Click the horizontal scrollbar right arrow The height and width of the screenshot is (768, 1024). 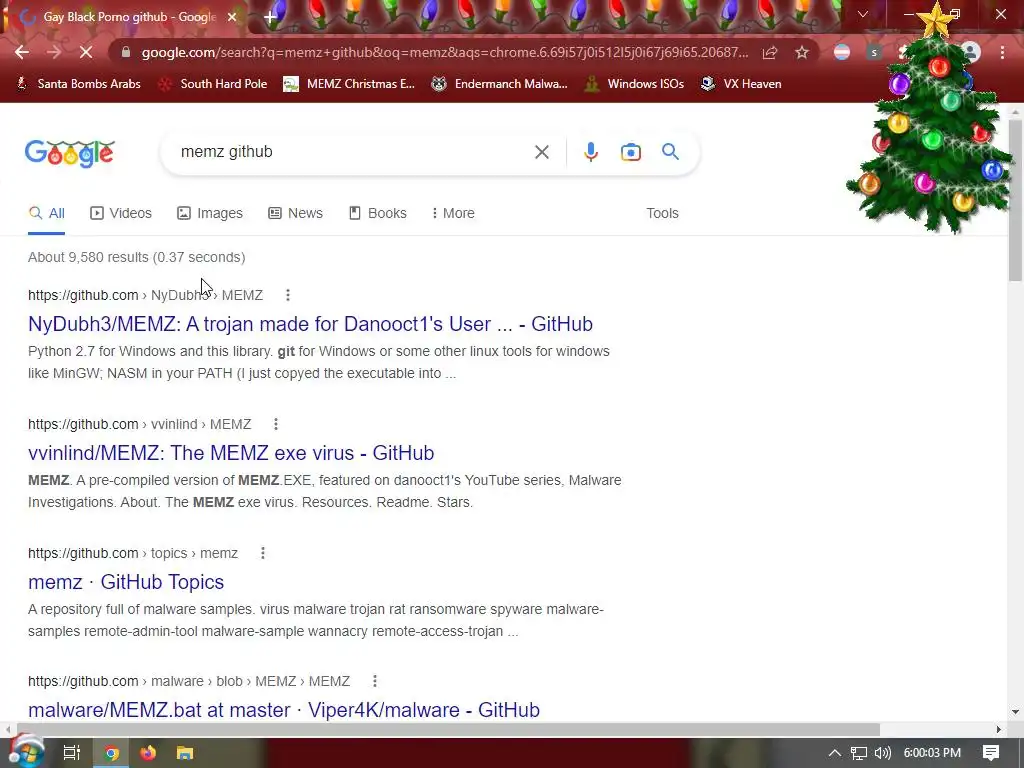998,729
